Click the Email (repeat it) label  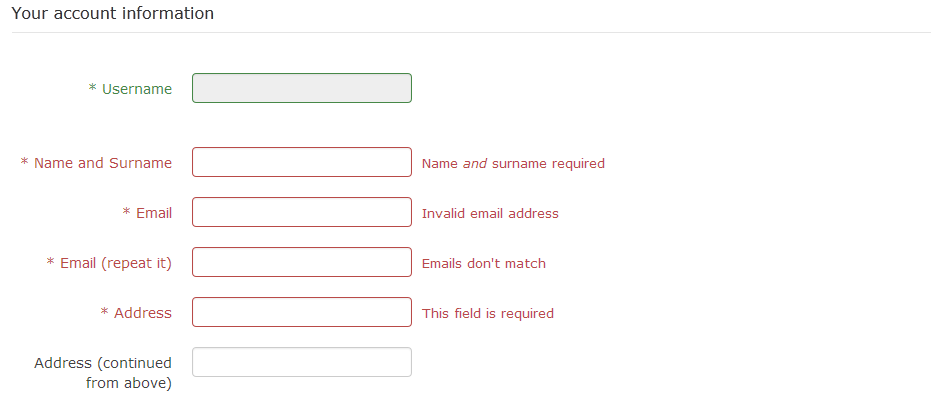(x=116, y=263)
